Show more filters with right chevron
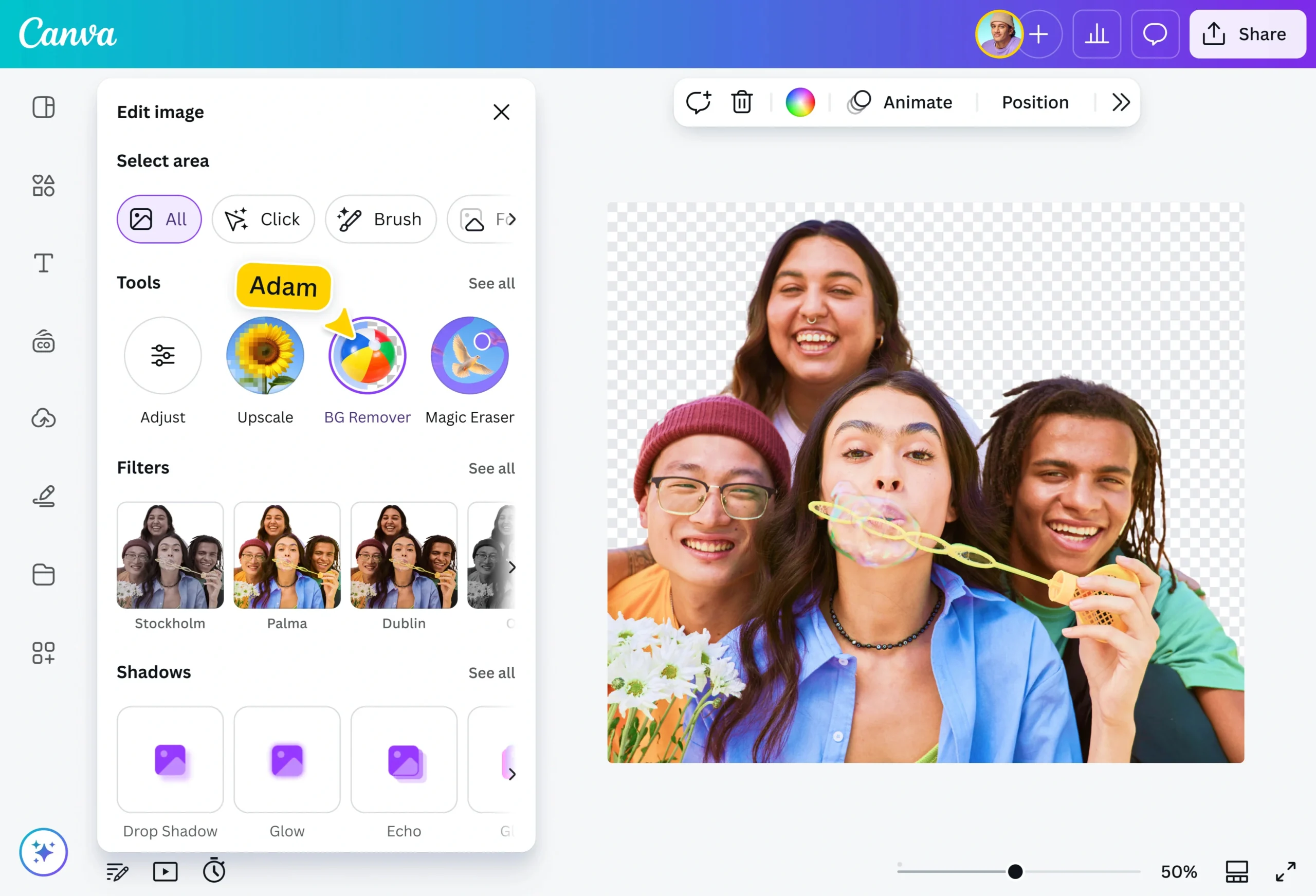1316x896 pixels. 511,567
